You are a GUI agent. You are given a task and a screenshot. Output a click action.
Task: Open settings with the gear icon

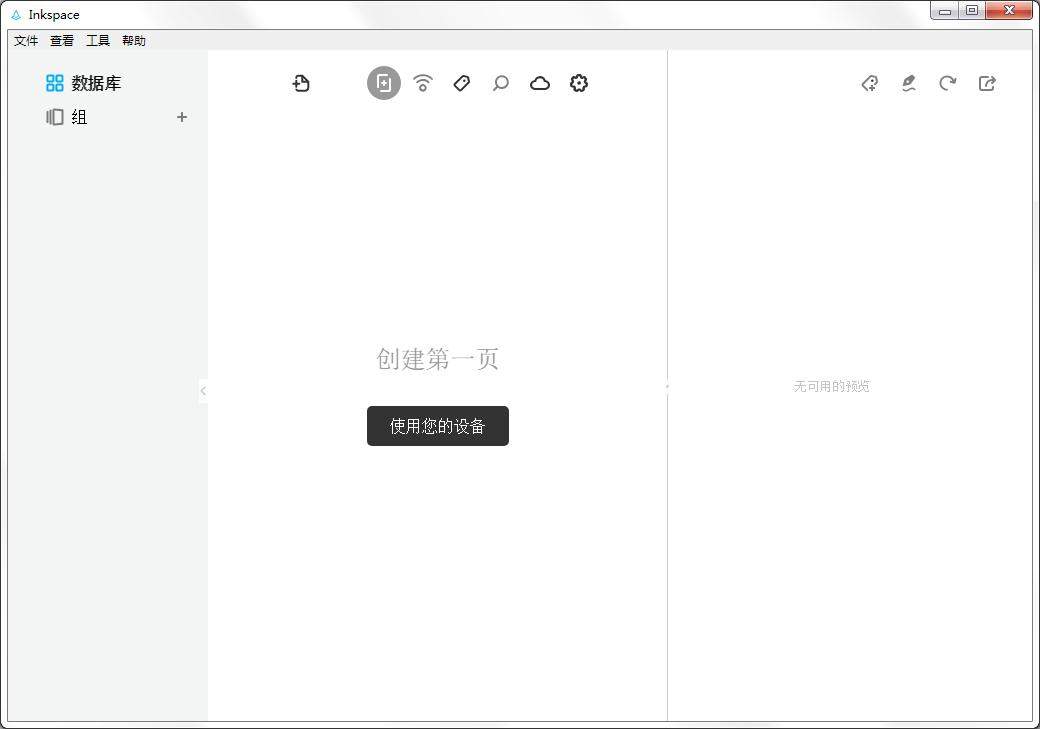pos(579,83)
